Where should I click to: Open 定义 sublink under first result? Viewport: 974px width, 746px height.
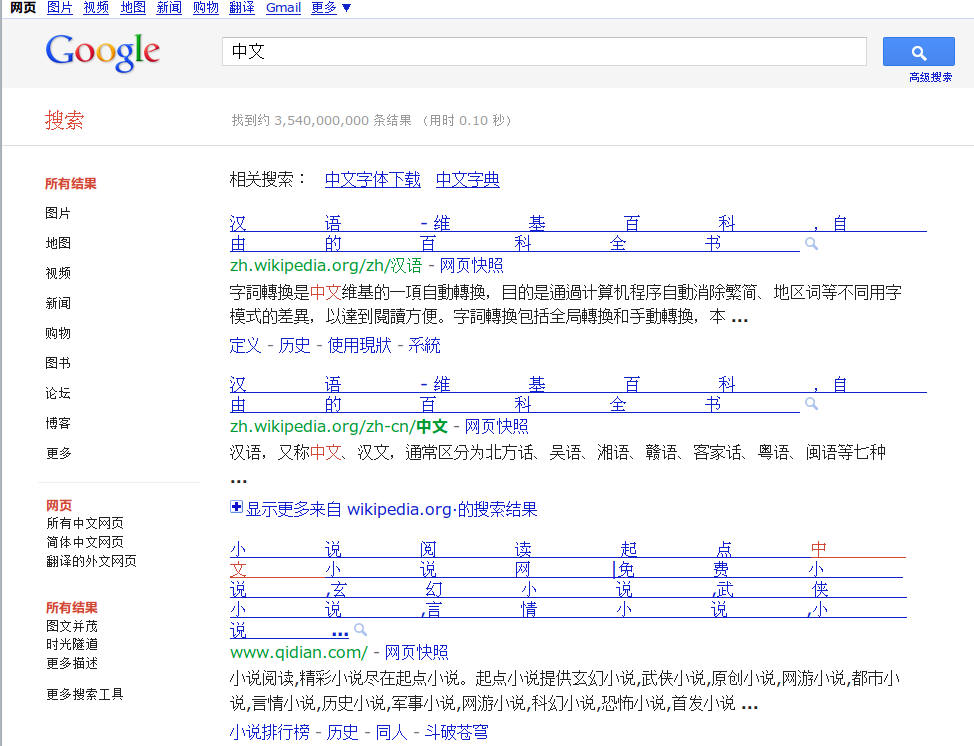click(x=245, y=345)
